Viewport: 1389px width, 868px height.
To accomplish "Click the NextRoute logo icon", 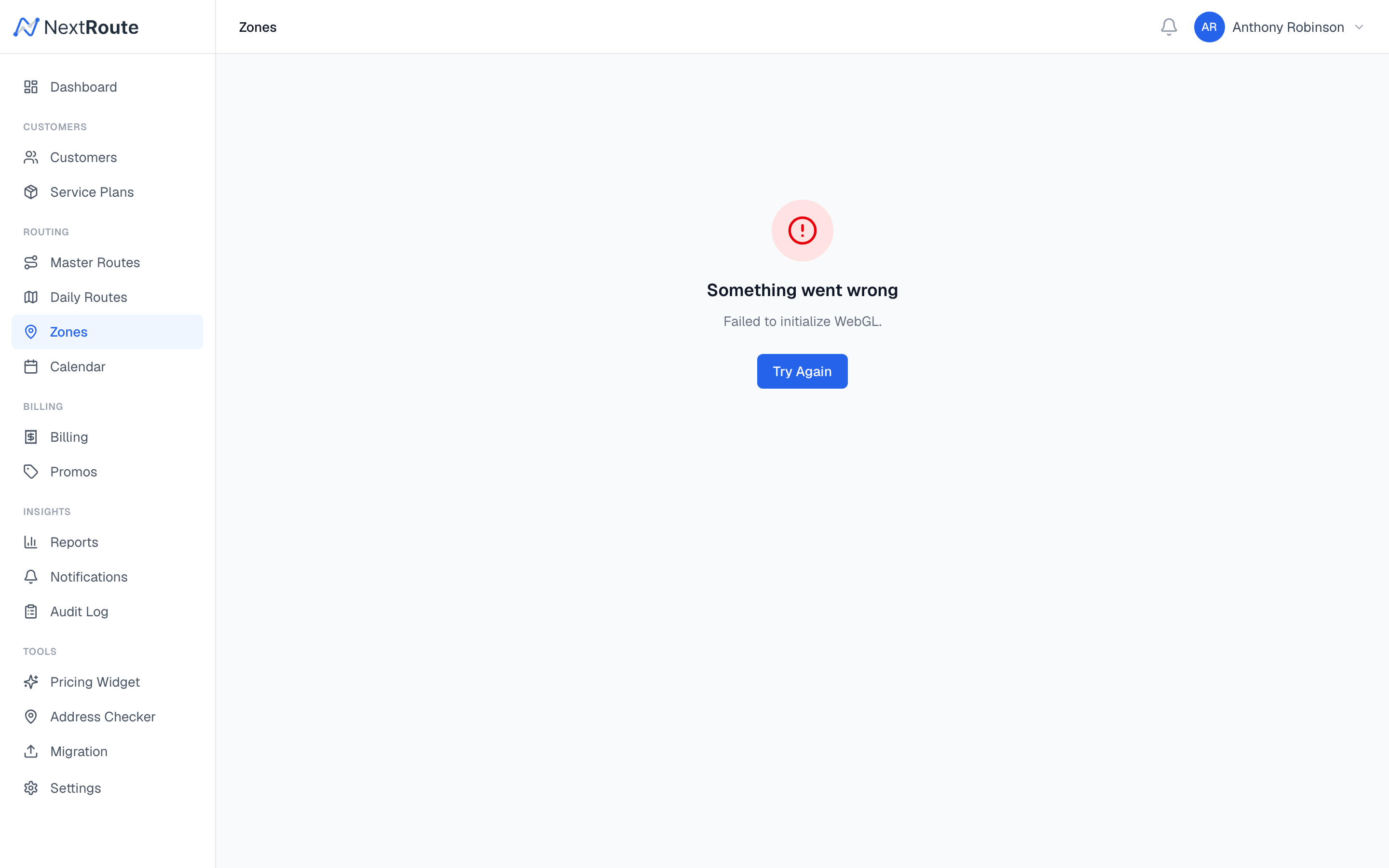I will point(27,27).
